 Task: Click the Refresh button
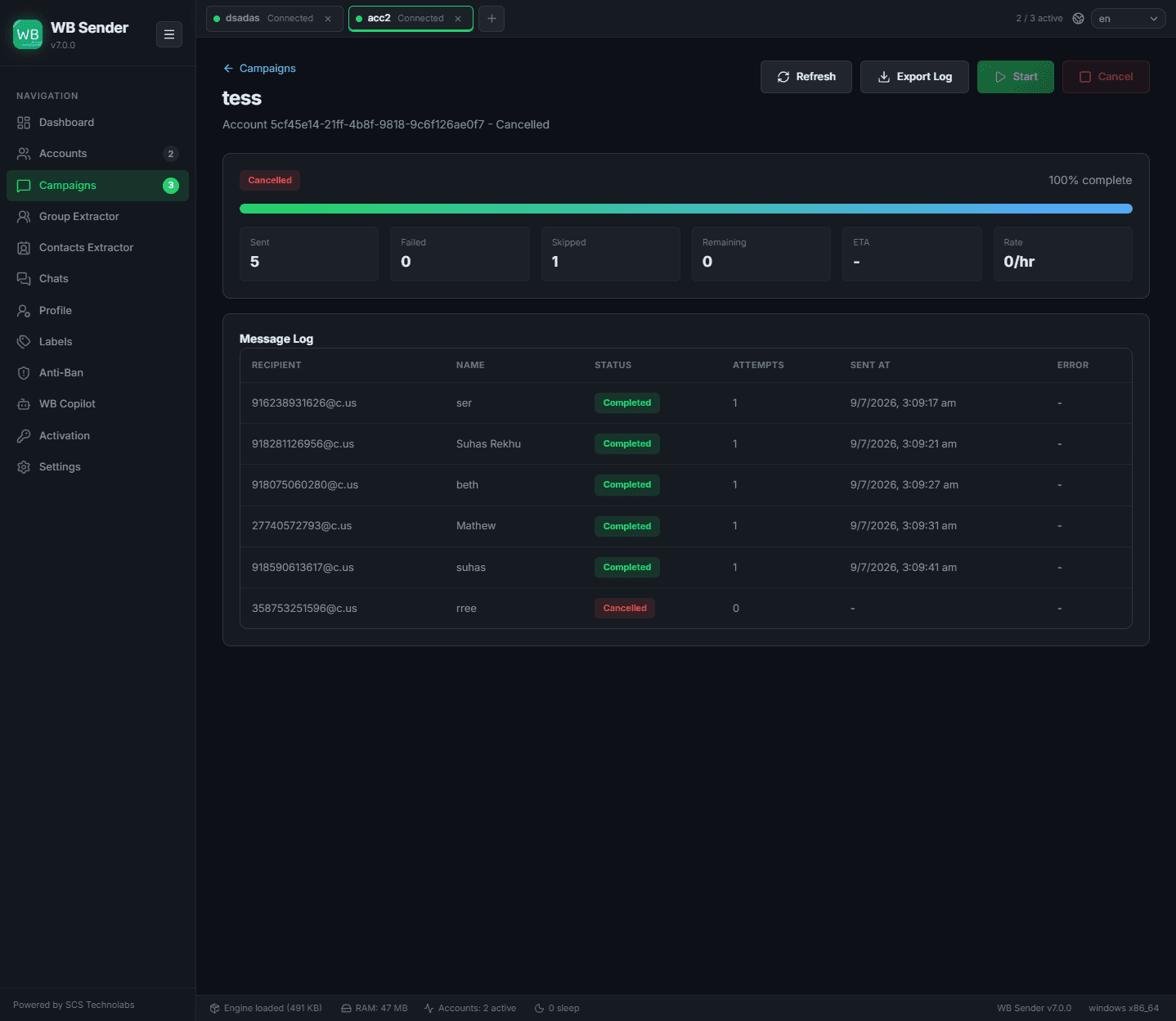806,77
